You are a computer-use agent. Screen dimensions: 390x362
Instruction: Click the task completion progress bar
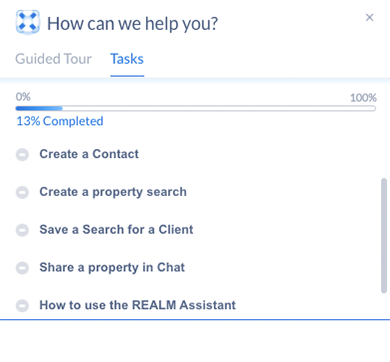pos(196,108)
